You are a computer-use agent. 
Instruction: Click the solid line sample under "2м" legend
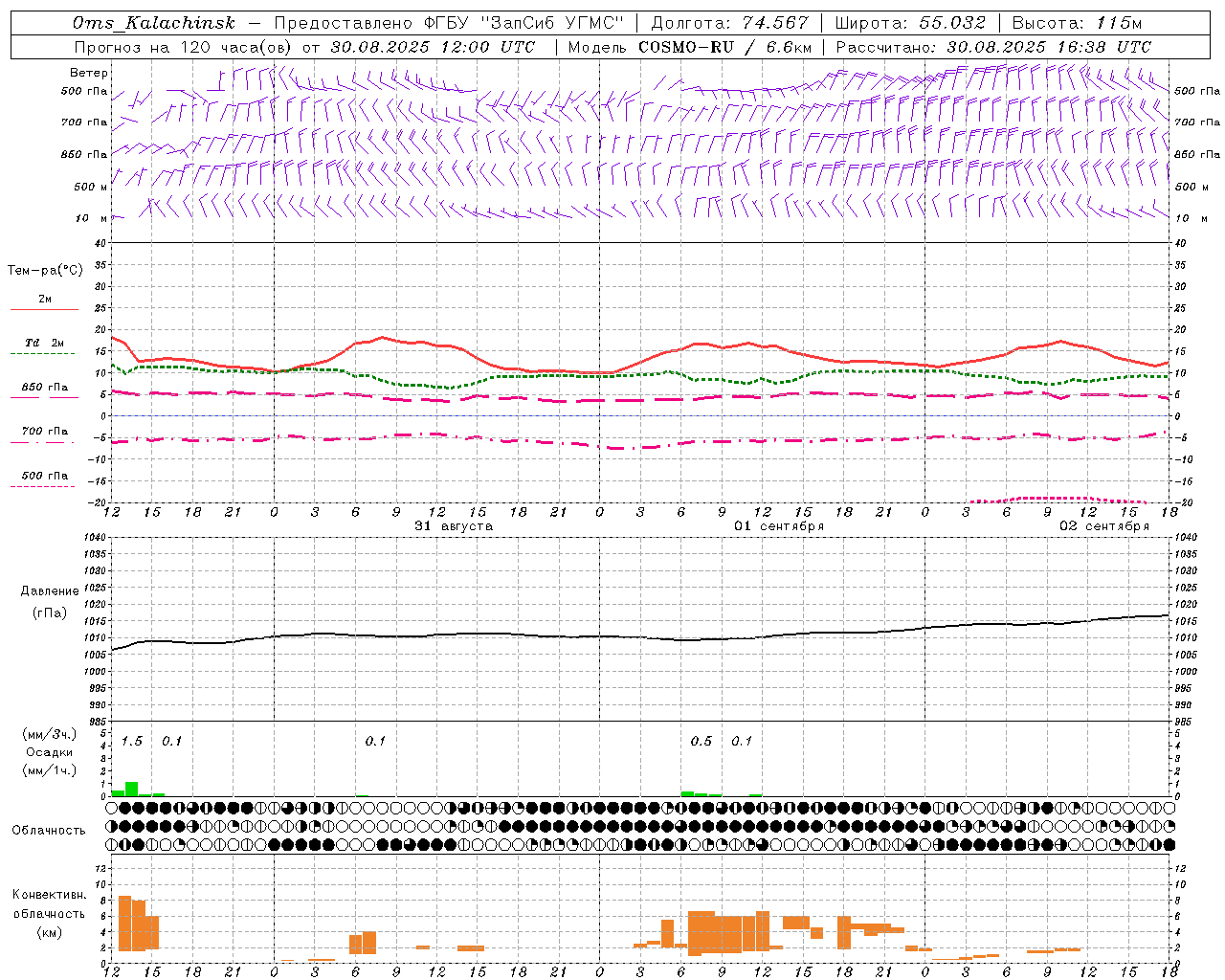pos(44,309)
